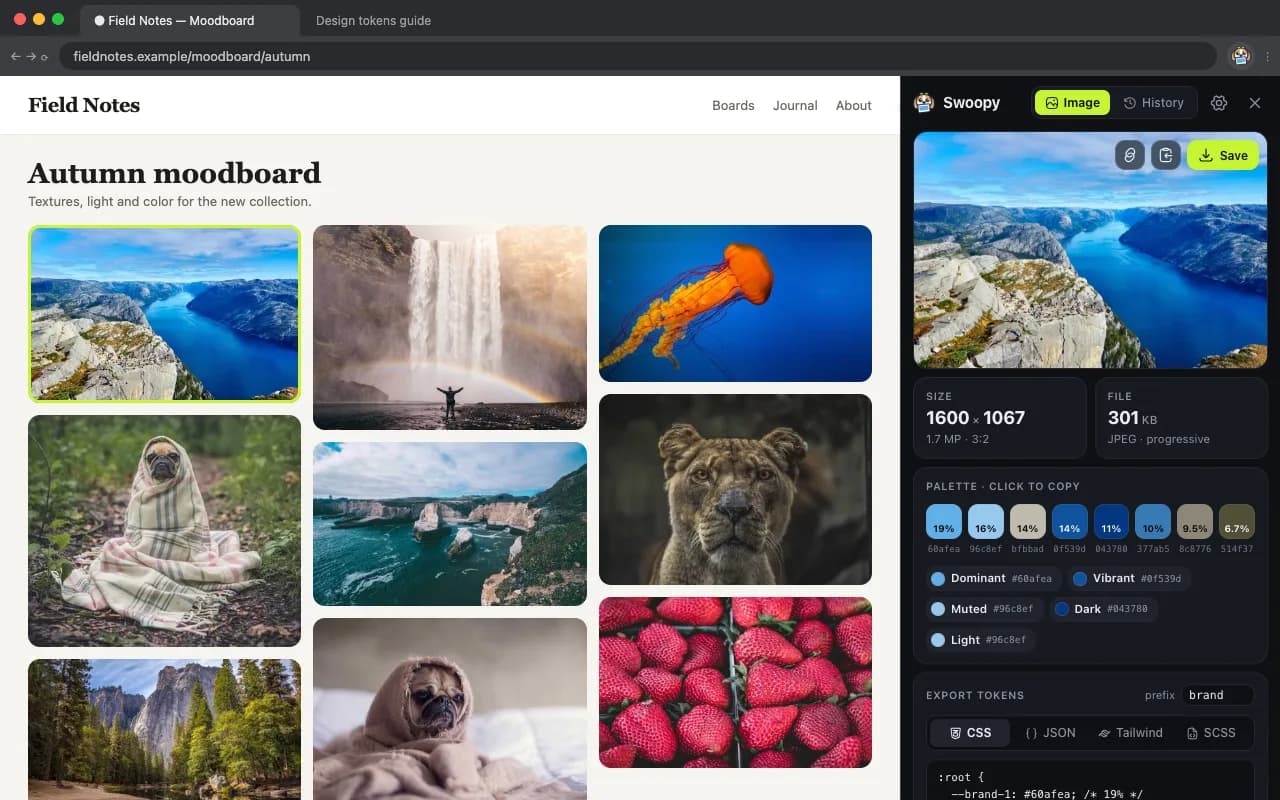Reload the page with the refresh icon
The width and height of the screenshot is (1280, 800).
pyautogui.click(x=44, y=57)
